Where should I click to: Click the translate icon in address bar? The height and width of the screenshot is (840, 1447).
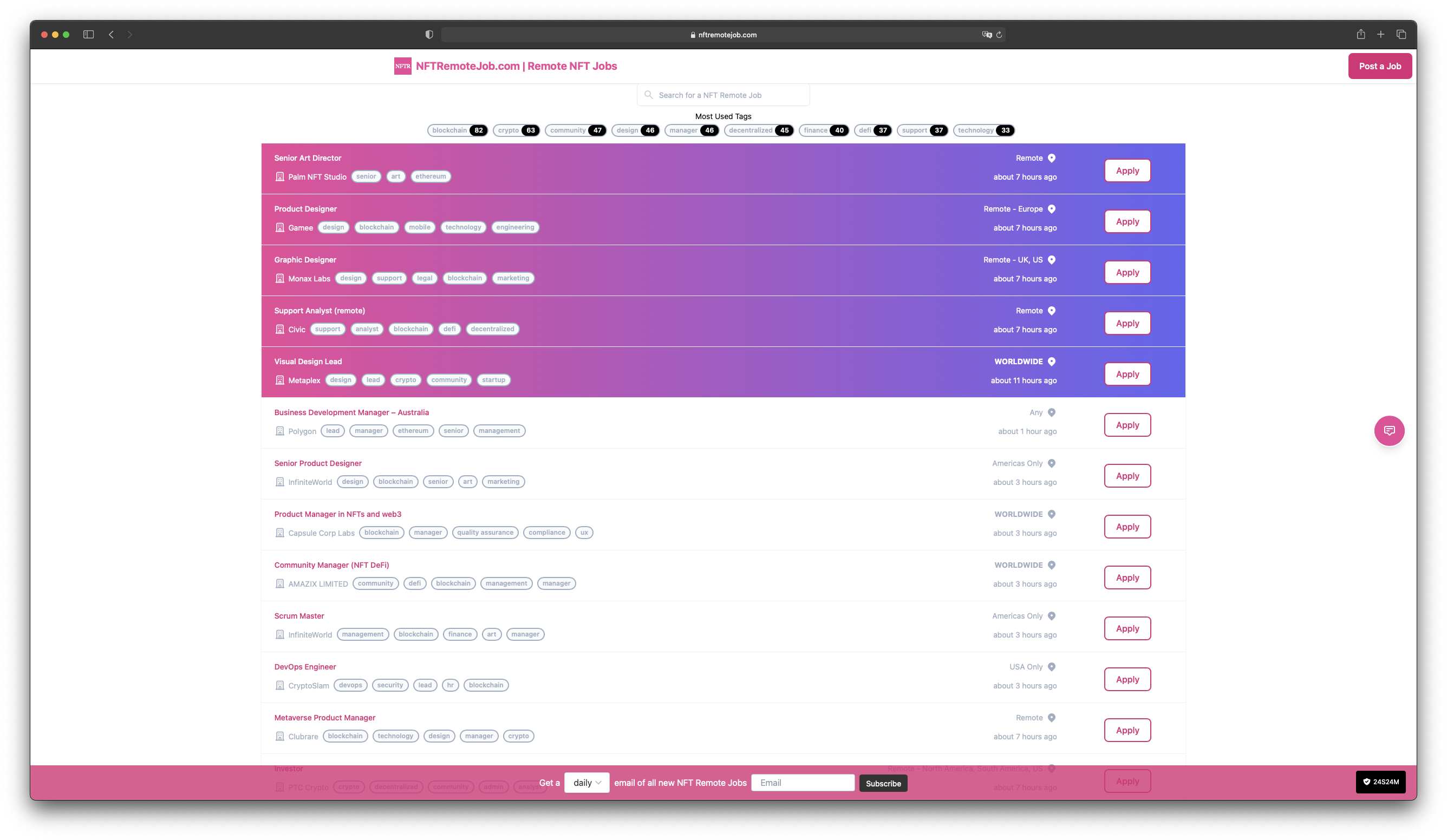(987, 35)
